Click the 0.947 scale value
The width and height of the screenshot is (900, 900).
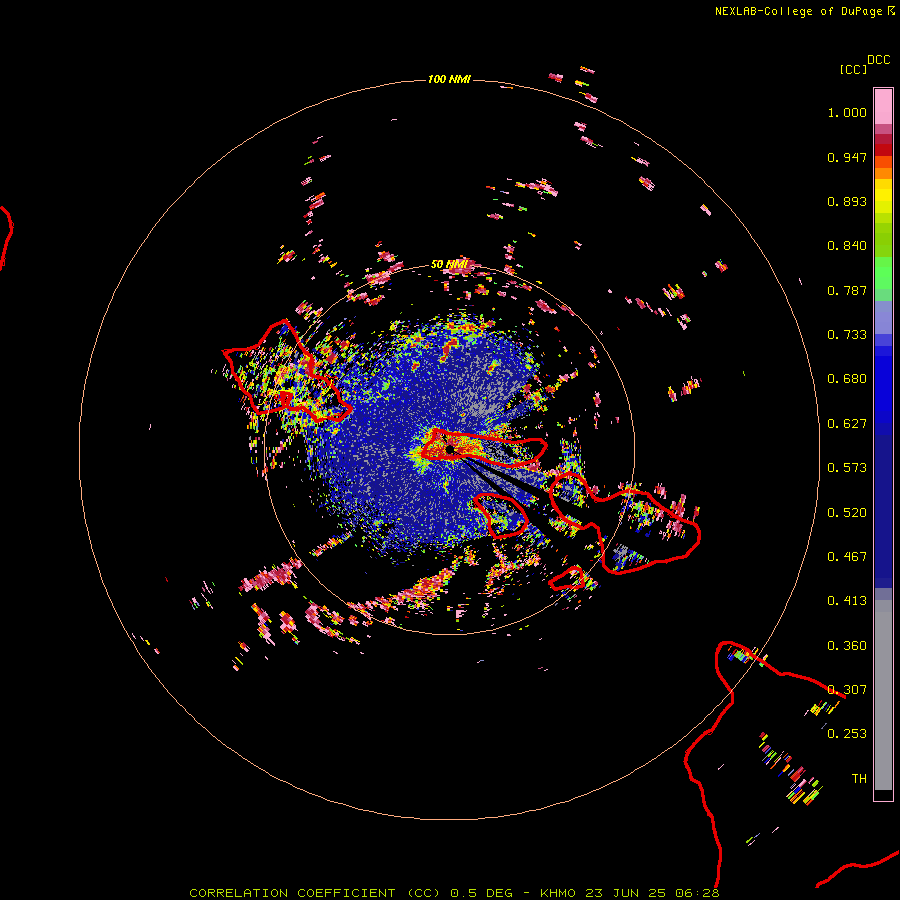coord(847,157)
